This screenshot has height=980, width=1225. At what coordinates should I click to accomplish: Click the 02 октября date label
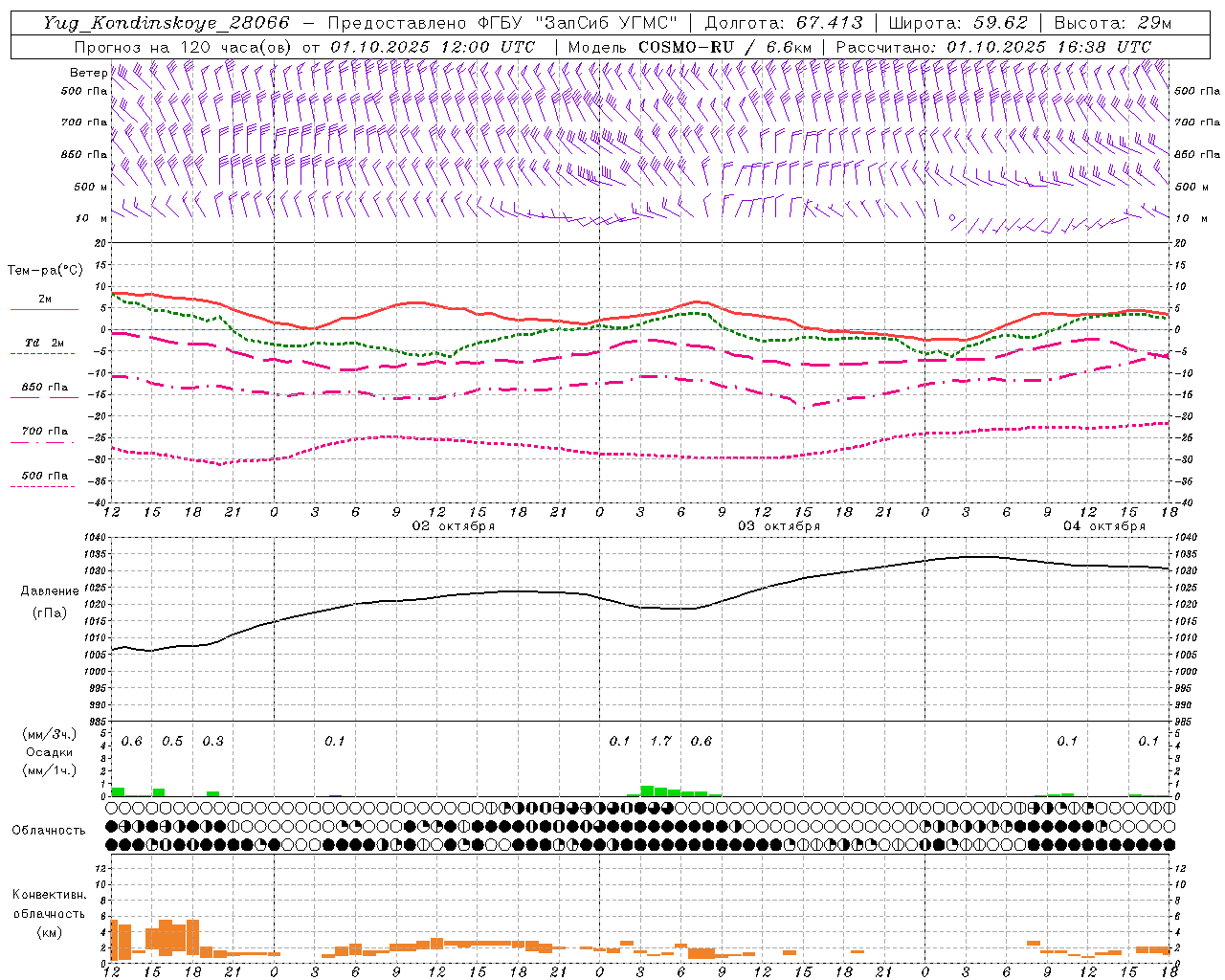click(x=454, y=526)
